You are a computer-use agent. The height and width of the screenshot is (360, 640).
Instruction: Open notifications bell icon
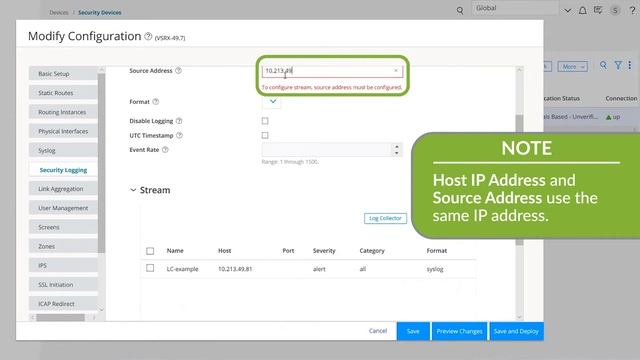(x=583, y=11)
